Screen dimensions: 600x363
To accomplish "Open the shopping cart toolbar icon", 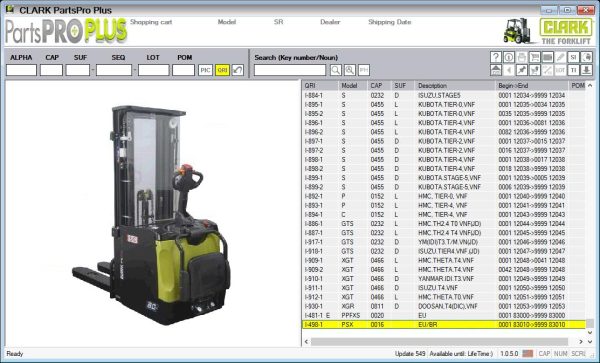I will tap(535, 57).
